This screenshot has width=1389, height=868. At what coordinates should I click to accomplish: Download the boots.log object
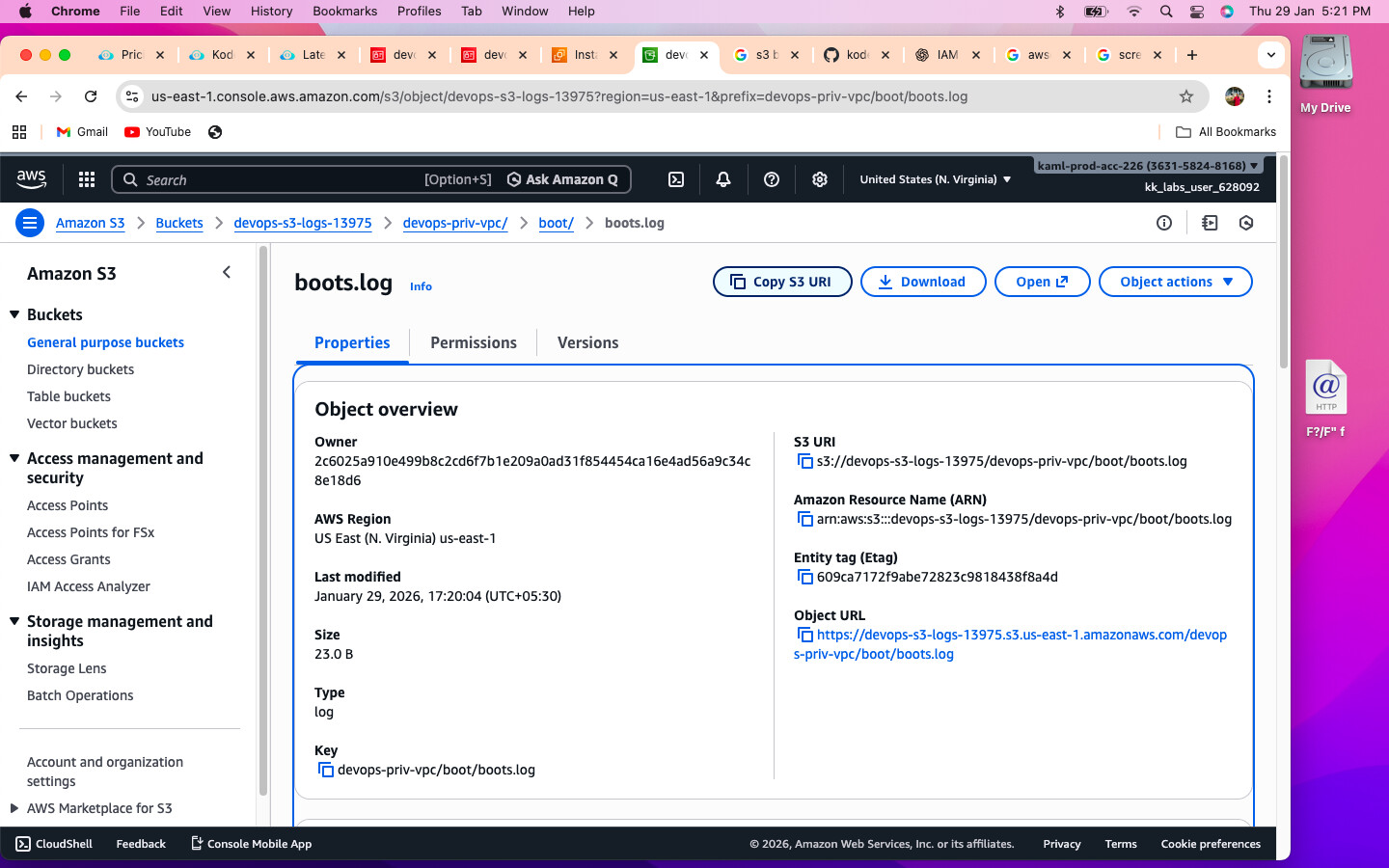coord(923,282)
